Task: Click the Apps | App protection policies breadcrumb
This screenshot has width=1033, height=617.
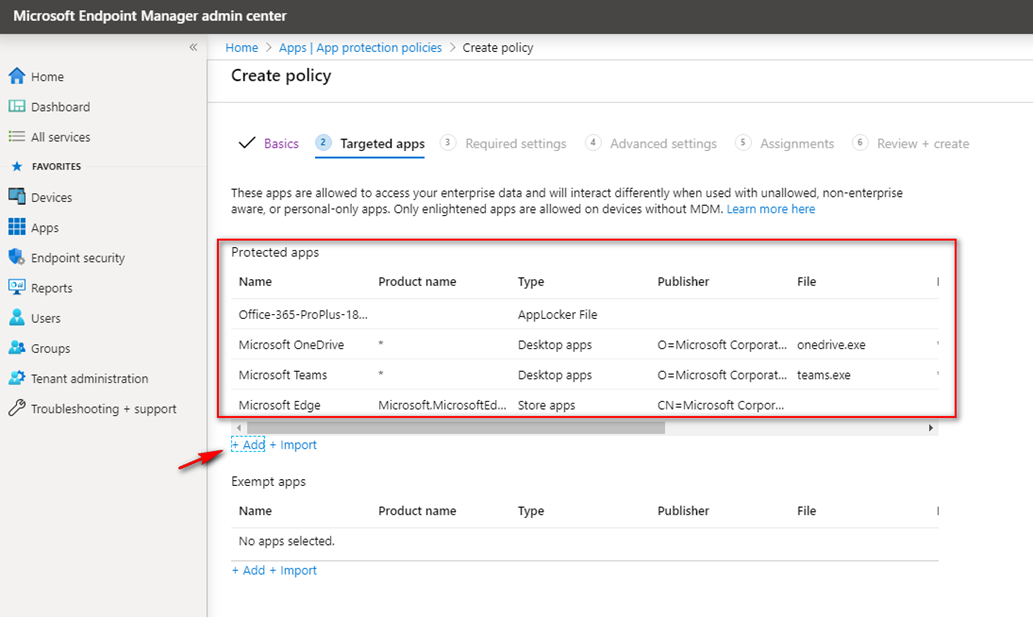Action: [360, 47]
